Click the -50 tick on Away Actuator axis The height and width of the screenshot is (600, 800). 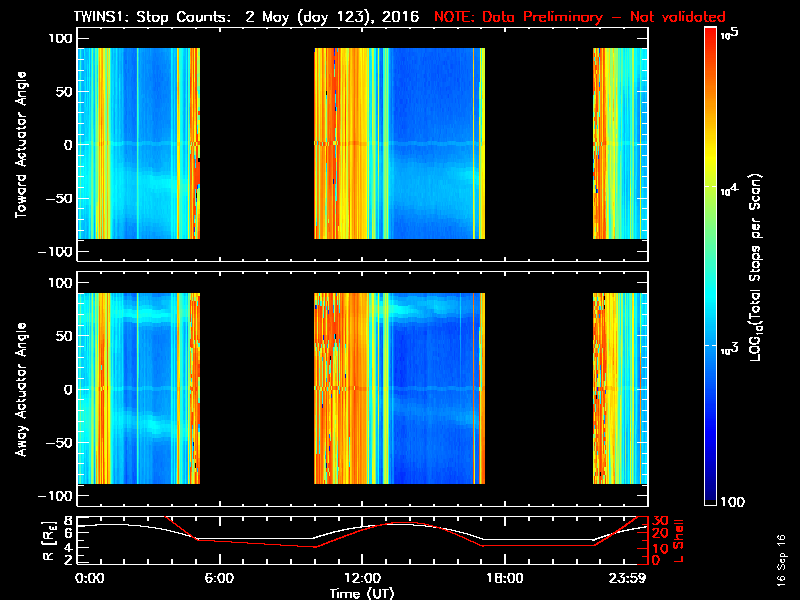[59, 443]
